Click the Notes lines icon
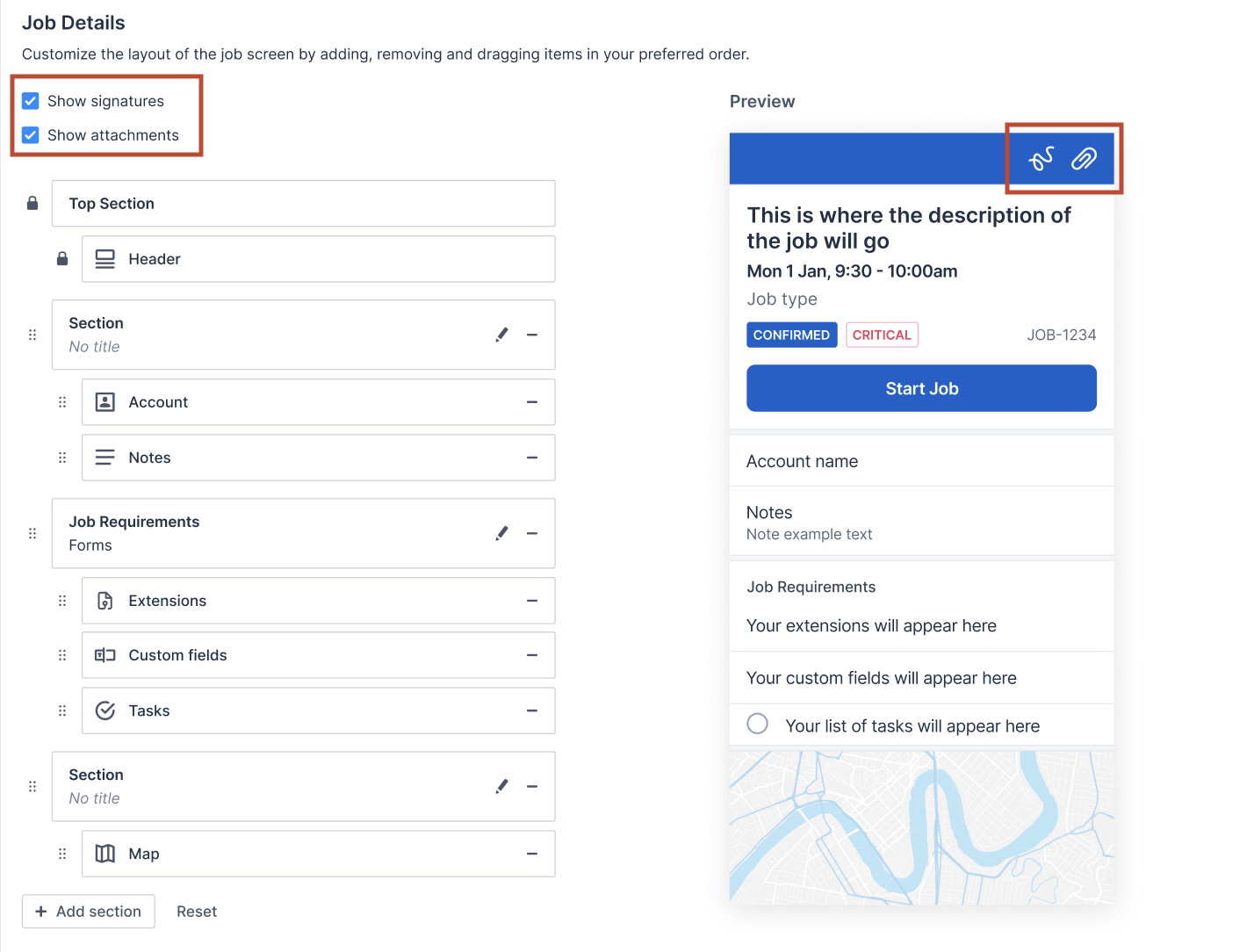The image size is (1254, 952). pyautogui.click(x=104, y=457)
